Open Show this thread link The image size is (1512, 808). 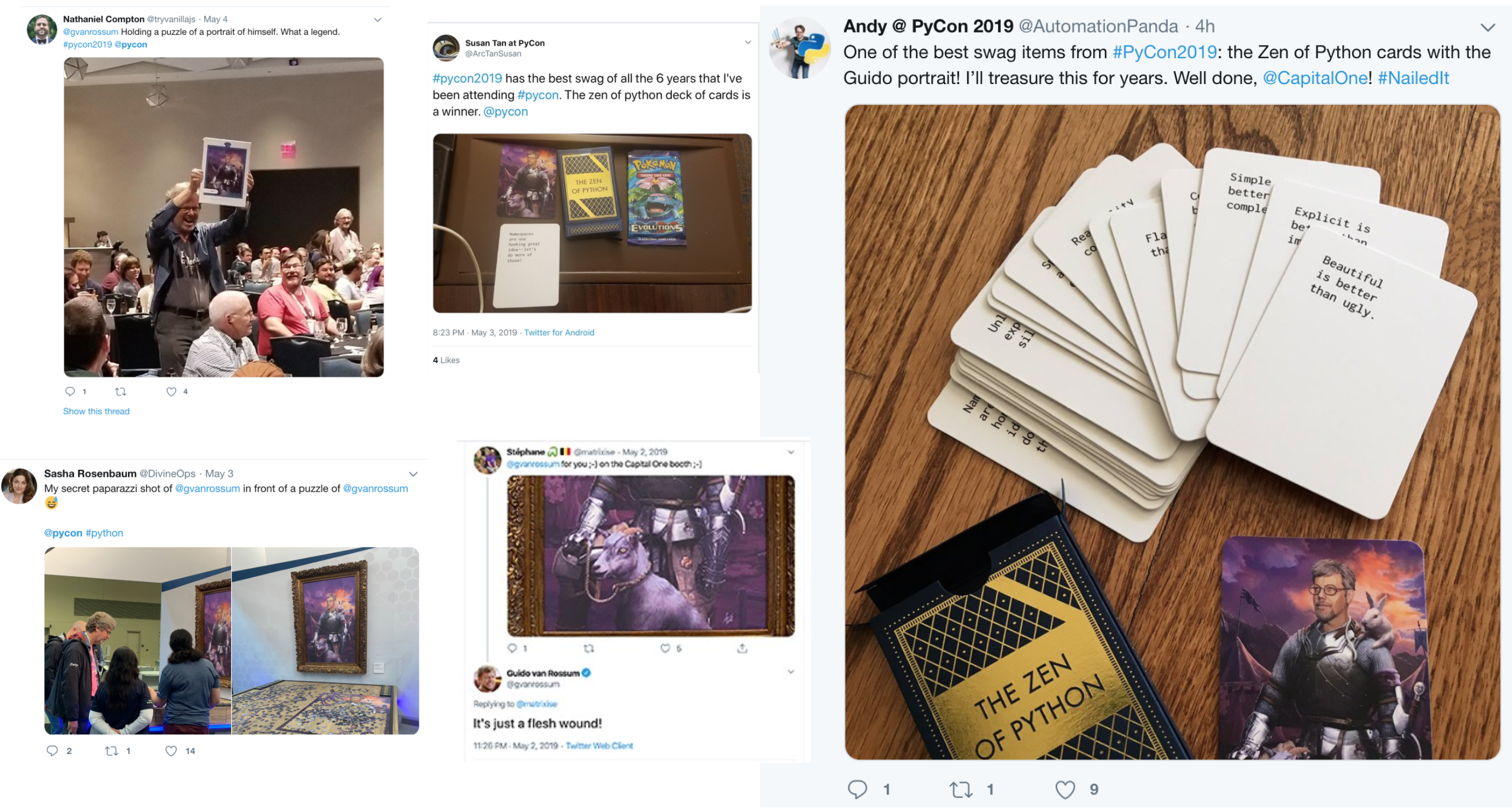pos(96,411)
